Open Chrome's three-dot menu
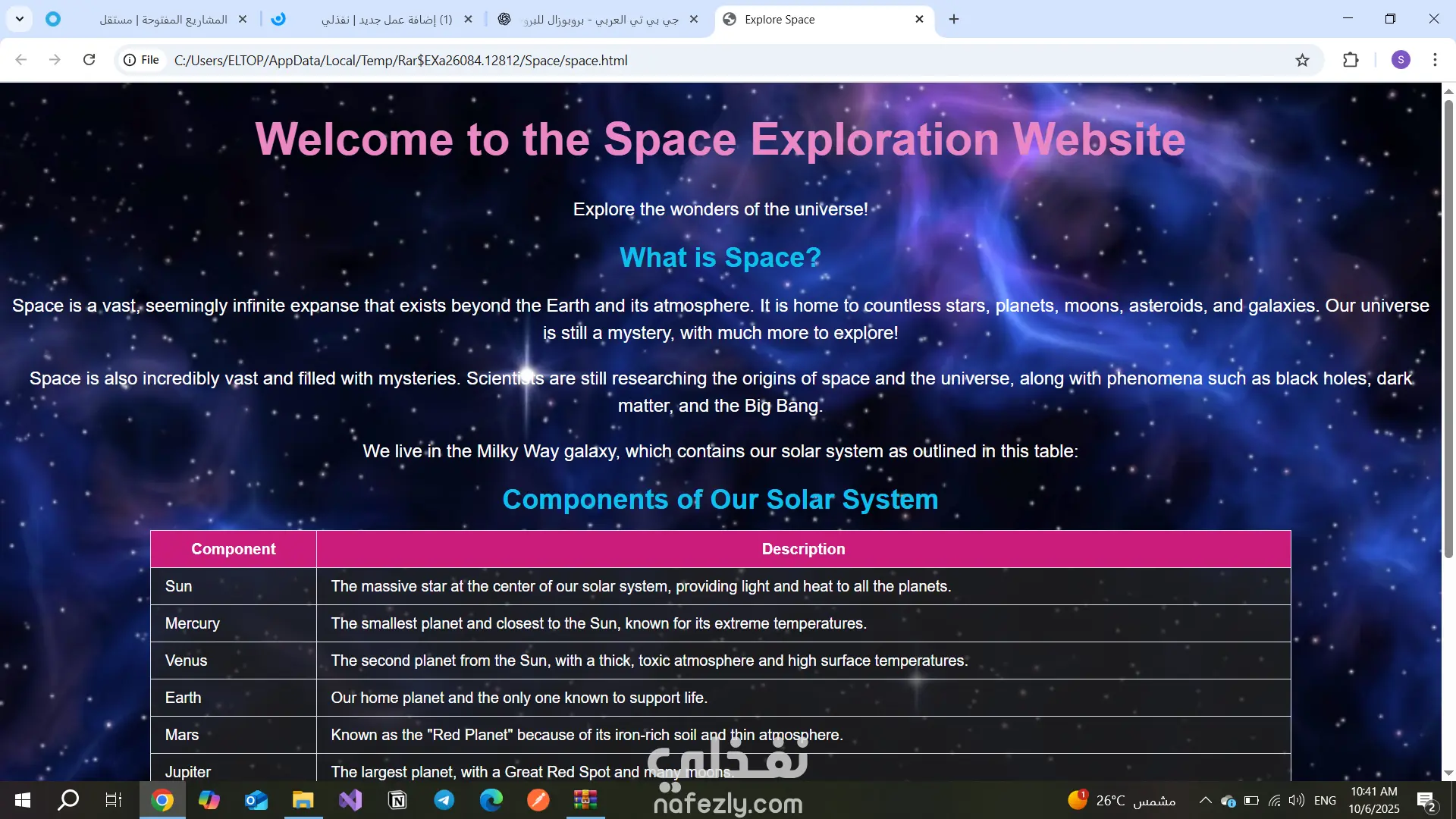Viewport: 1456px width, 819px height. pos(1435,60)
